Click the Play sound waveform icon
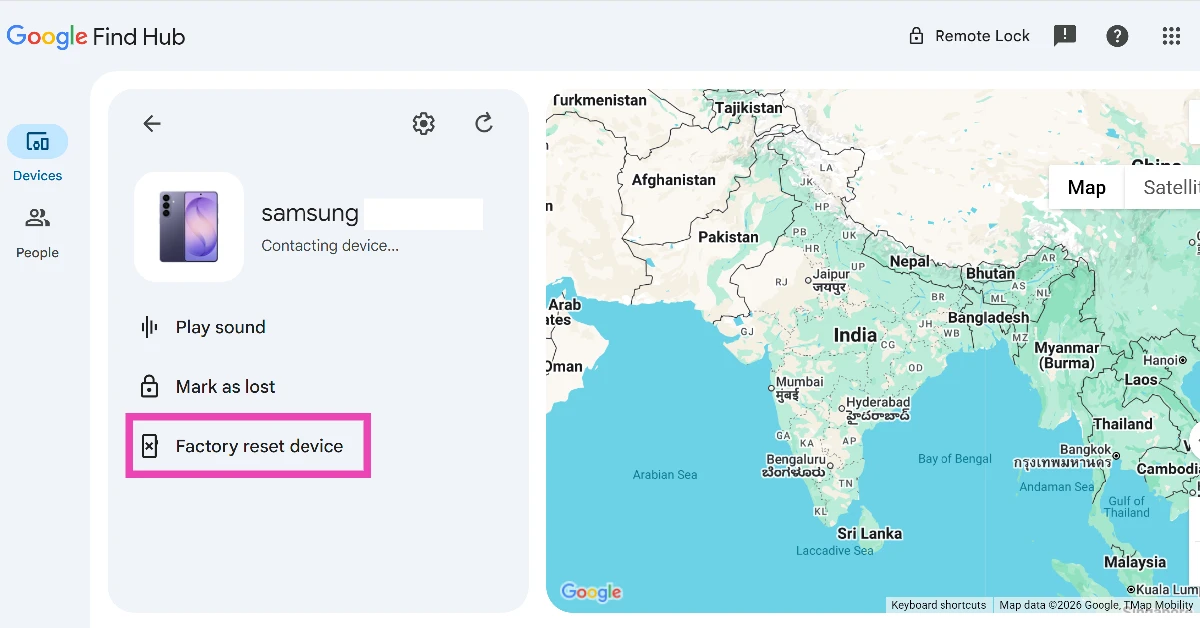 [x=150, y=327]
